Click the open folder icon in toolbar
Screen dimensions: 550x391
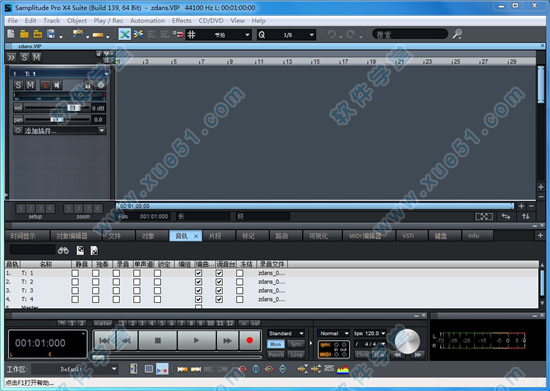(24, 34)
